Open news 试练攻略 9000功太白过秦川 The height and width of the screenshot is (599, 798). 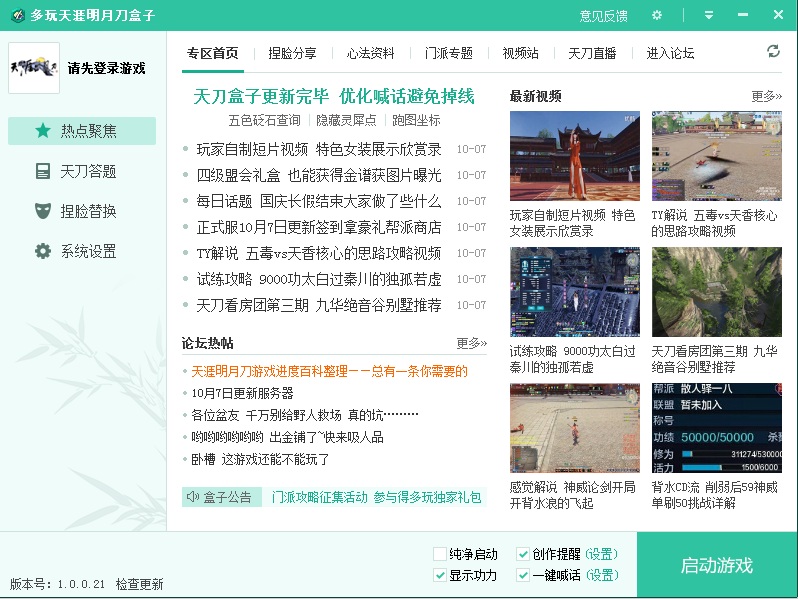pyautogui.click(x=319, y=279)
